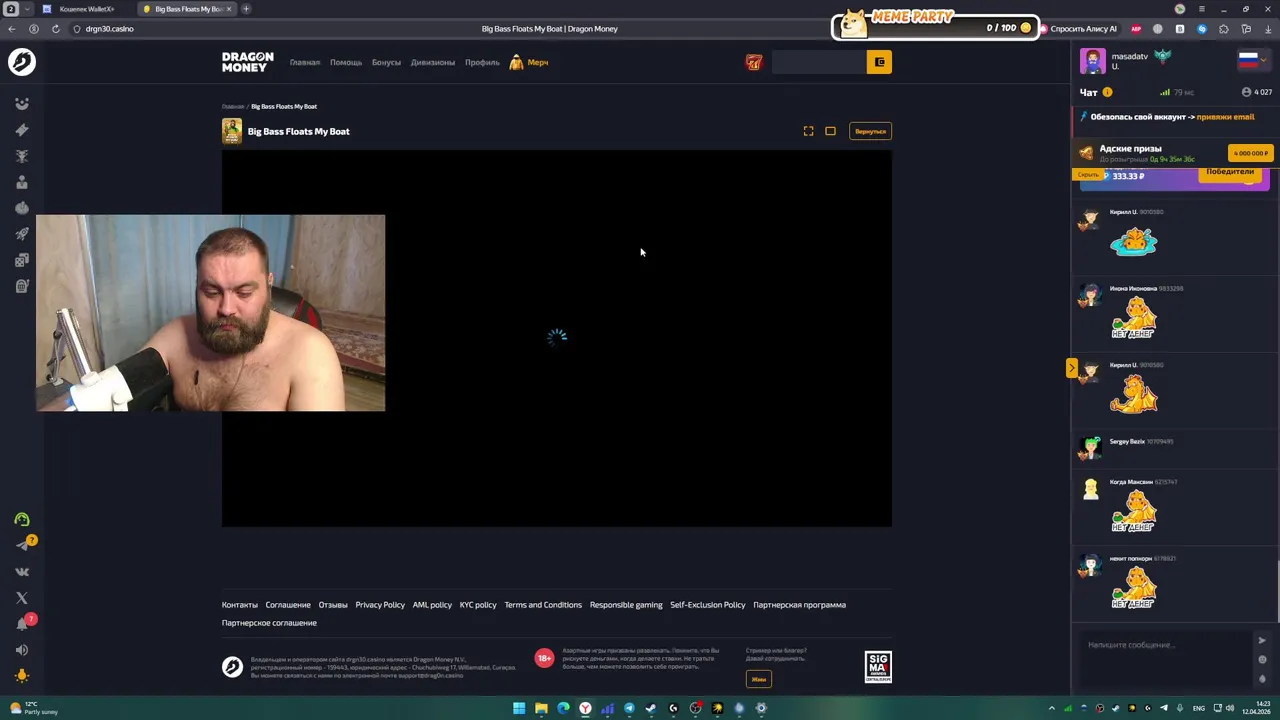
Task: Open the browser extensions puzzle icon
Action: 1224,29
